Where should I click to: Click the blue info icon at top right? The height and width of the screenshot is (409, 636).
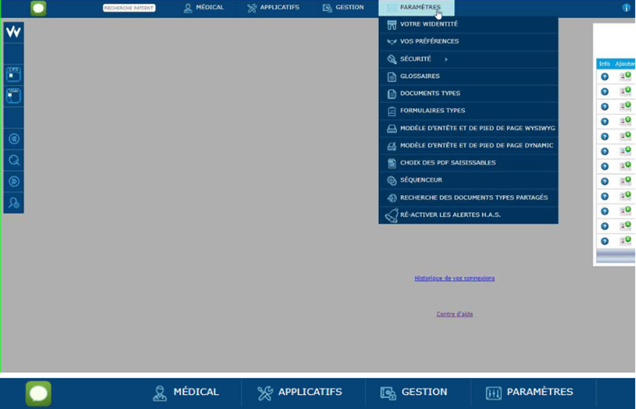(x=626, y=8)
